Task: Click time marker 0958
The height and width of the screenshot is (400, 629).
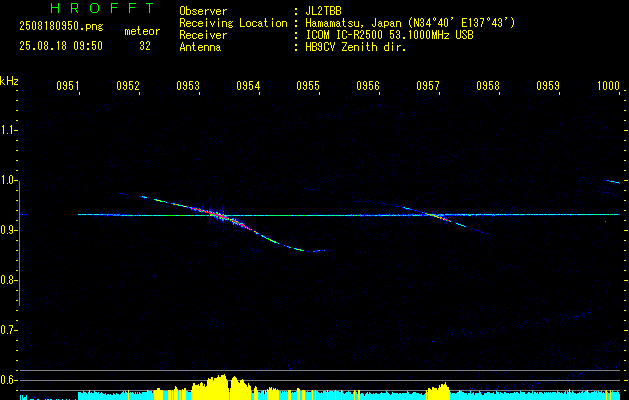Action: 488,86
